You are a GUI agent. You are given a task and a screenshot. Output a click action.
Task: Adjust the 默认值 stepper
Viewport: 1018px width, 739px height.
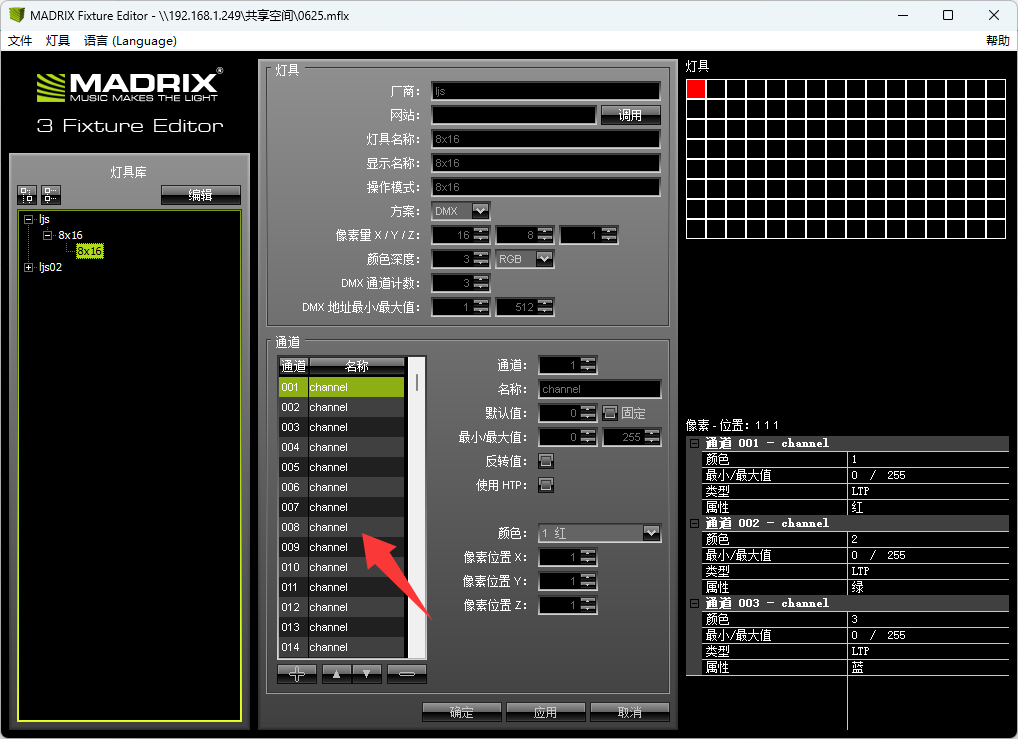588,413
